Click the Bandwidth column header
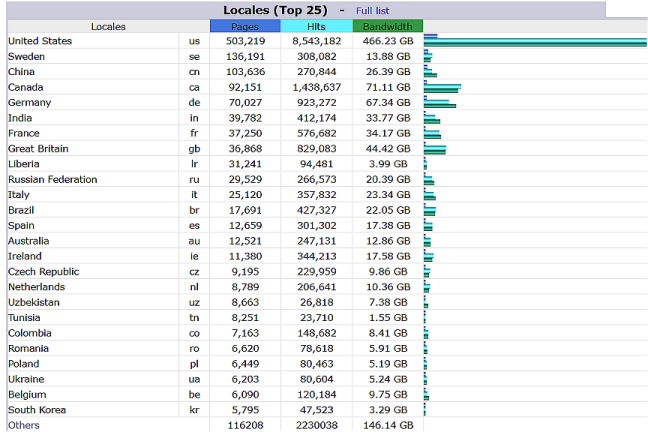648x432 pixels. click(388, 26)
